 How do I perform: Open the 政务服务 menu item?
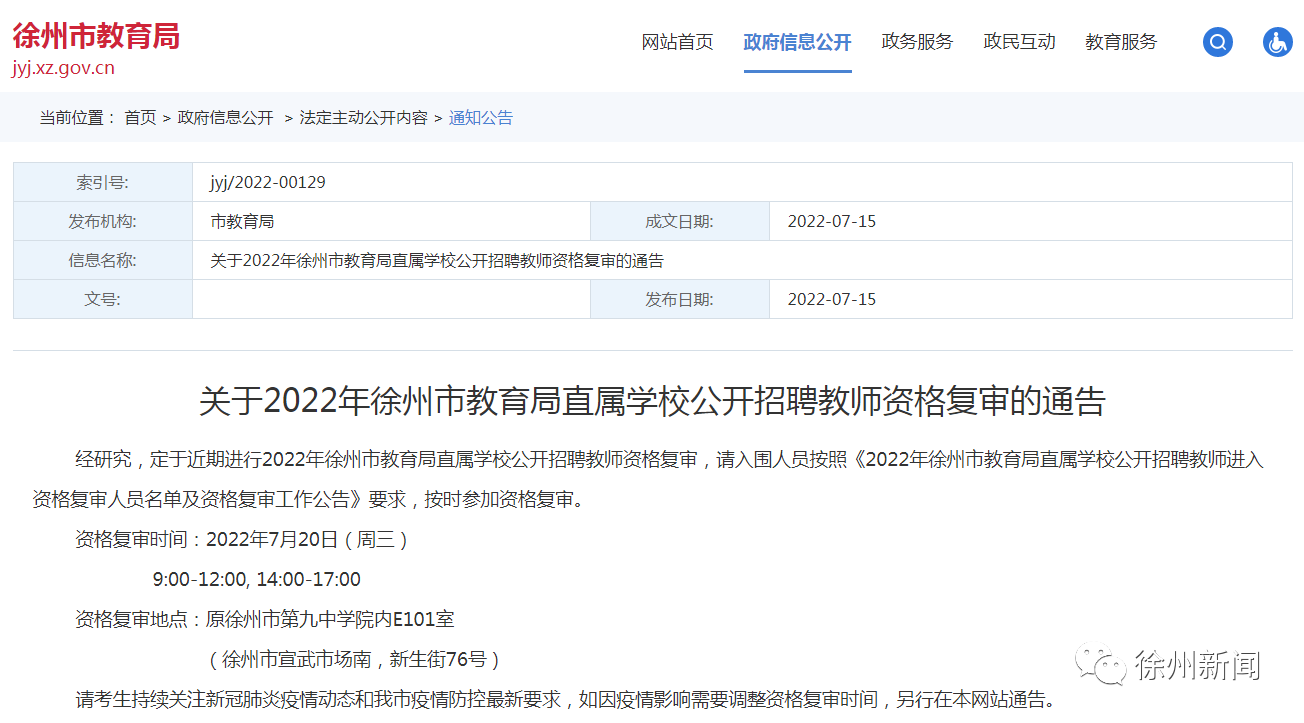pos(917,42)
